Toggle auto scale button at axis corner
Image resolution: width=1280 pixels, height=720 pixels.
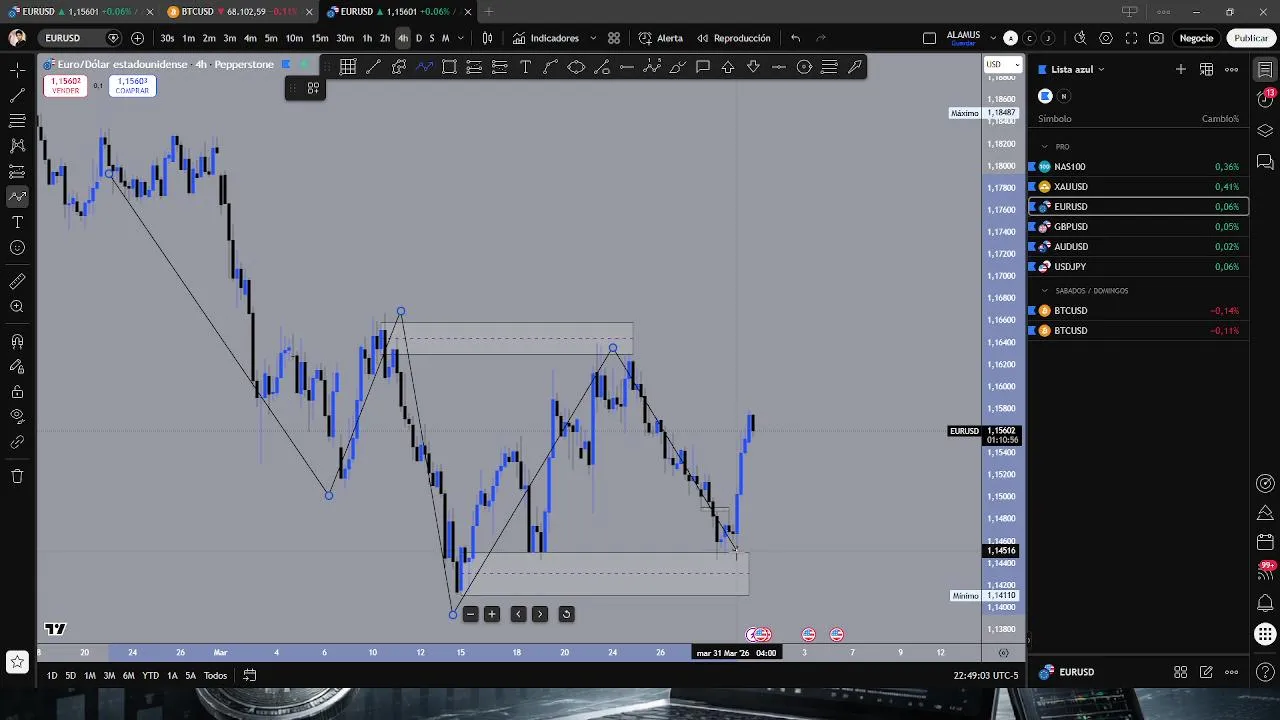1003,653
